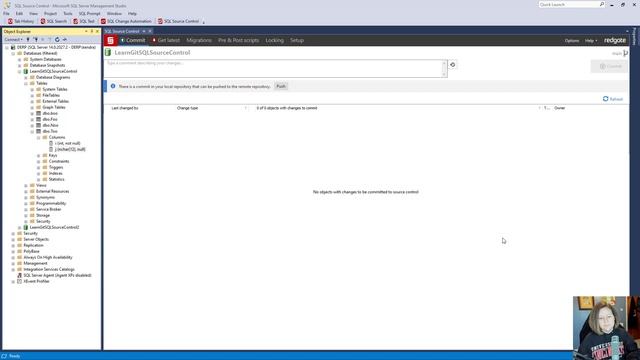
Task: Open the Window menu
Action: click(114, 13)
